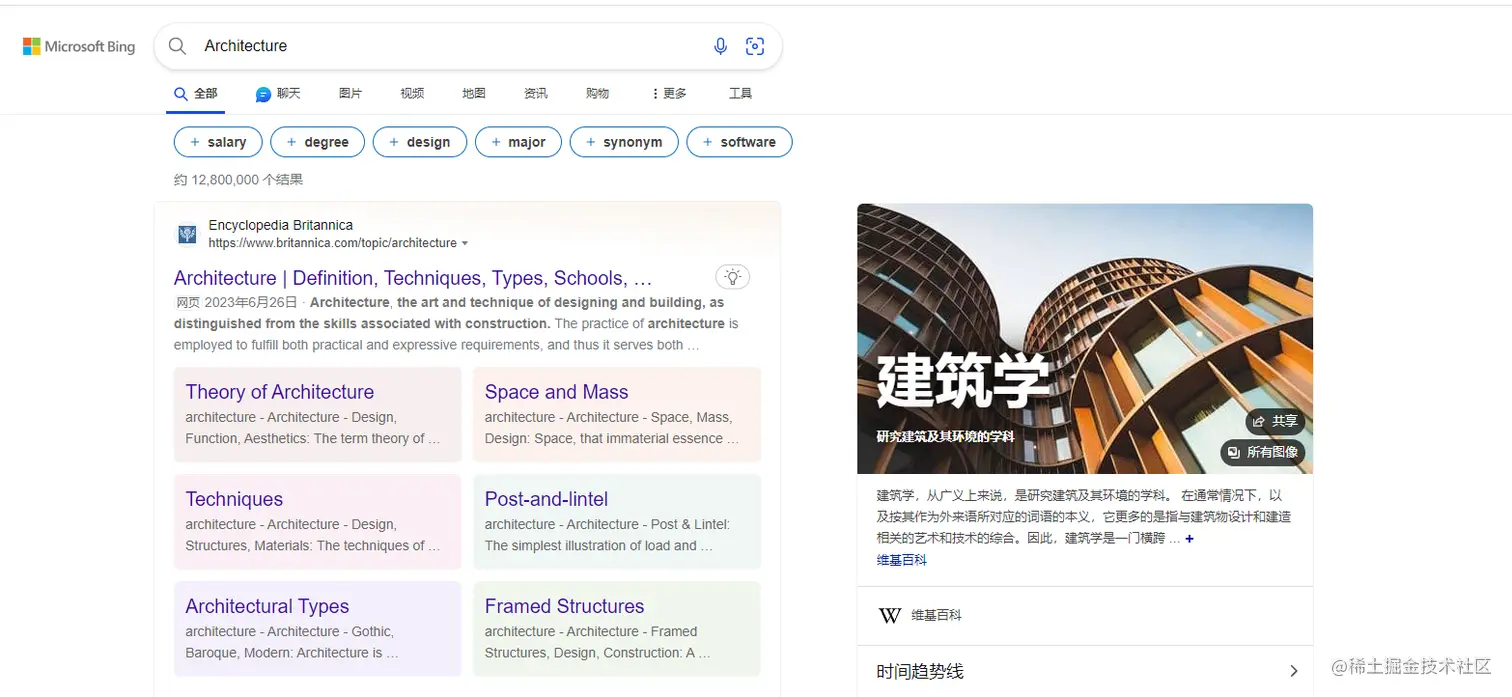Expand description with the plus icon

pyautogui.click(x=1189, y=539)
